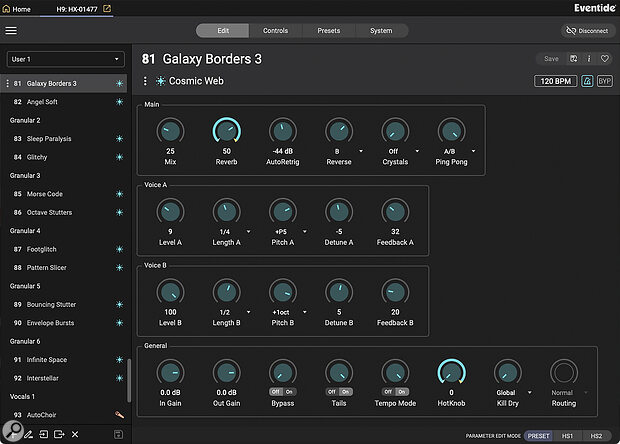Click the delete X icon in bottom toolbar

point(75,435)
